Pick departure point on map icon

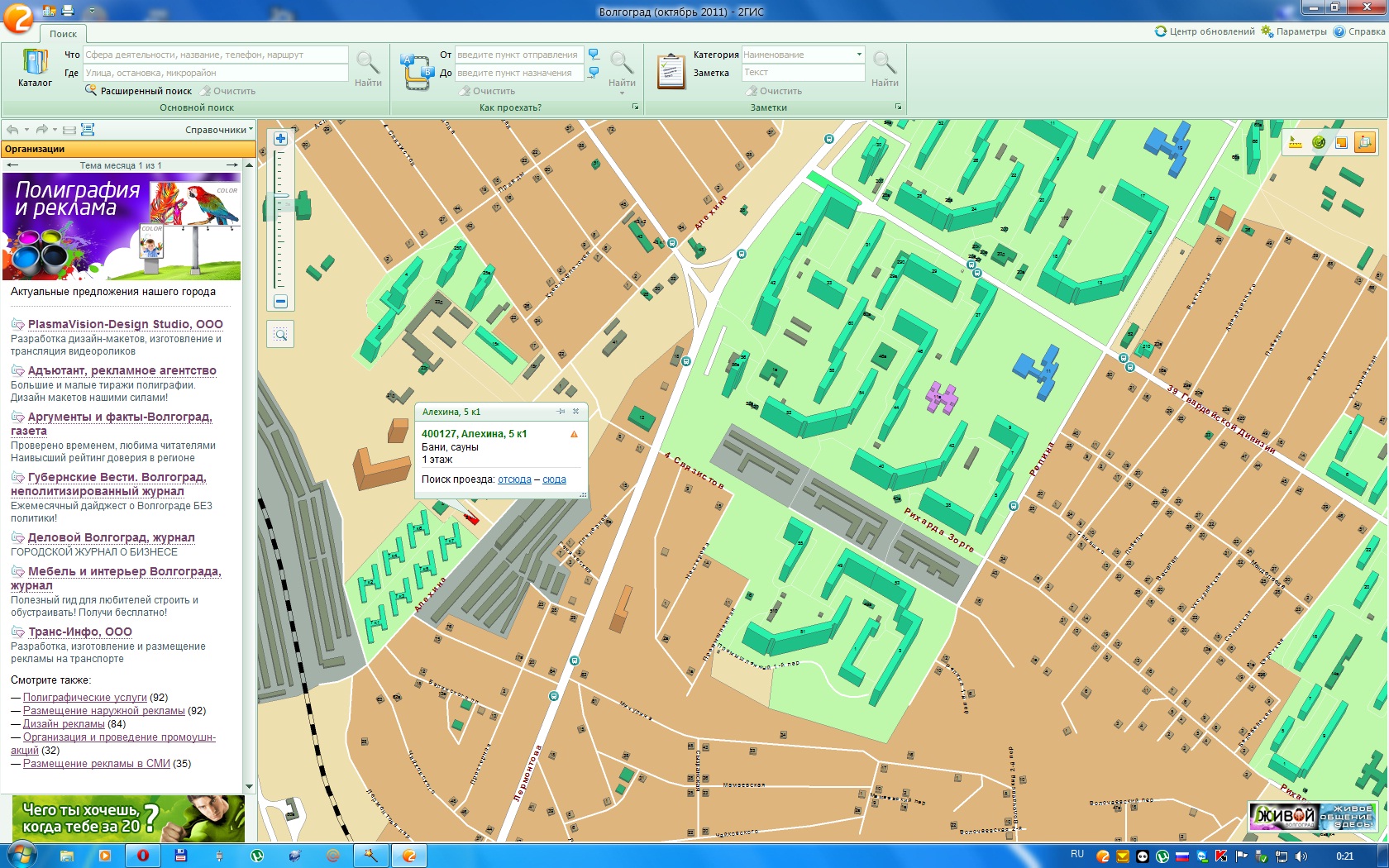pyautogui.click(x=594, y=55)
